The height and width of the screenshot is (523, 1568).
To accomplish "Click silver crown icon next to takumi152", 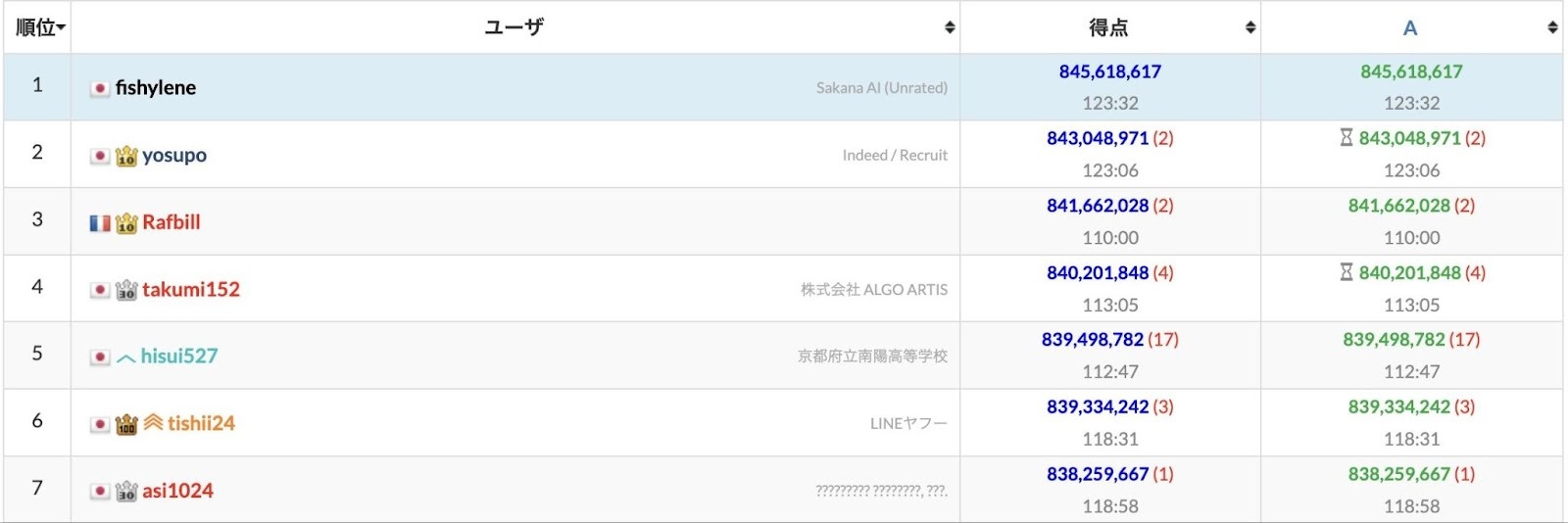I will [x=126, y=290].
